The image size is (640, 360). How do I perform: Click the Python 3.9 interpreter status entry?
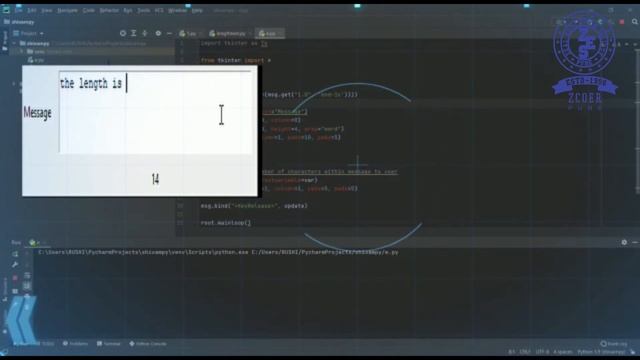[601, 352]
